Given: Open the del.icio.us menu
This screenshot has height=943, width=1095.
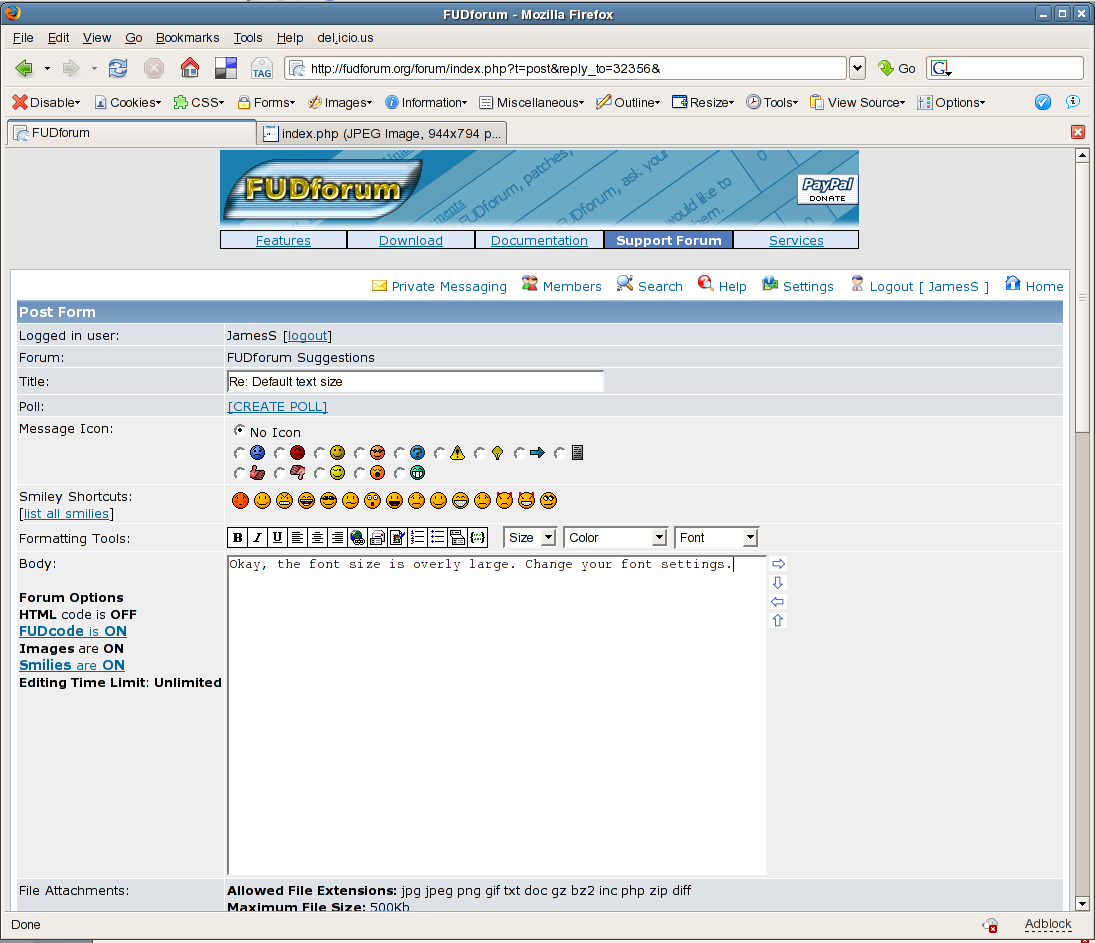Looking at the screenshot, I should click(x=345, y=38).
